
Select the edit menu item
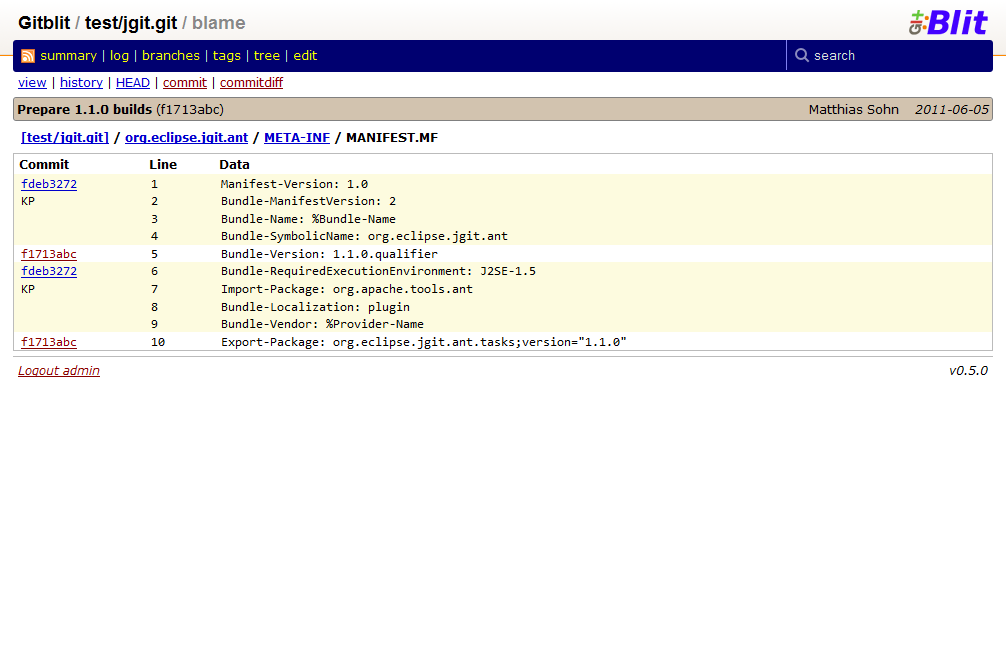point(305,56)
